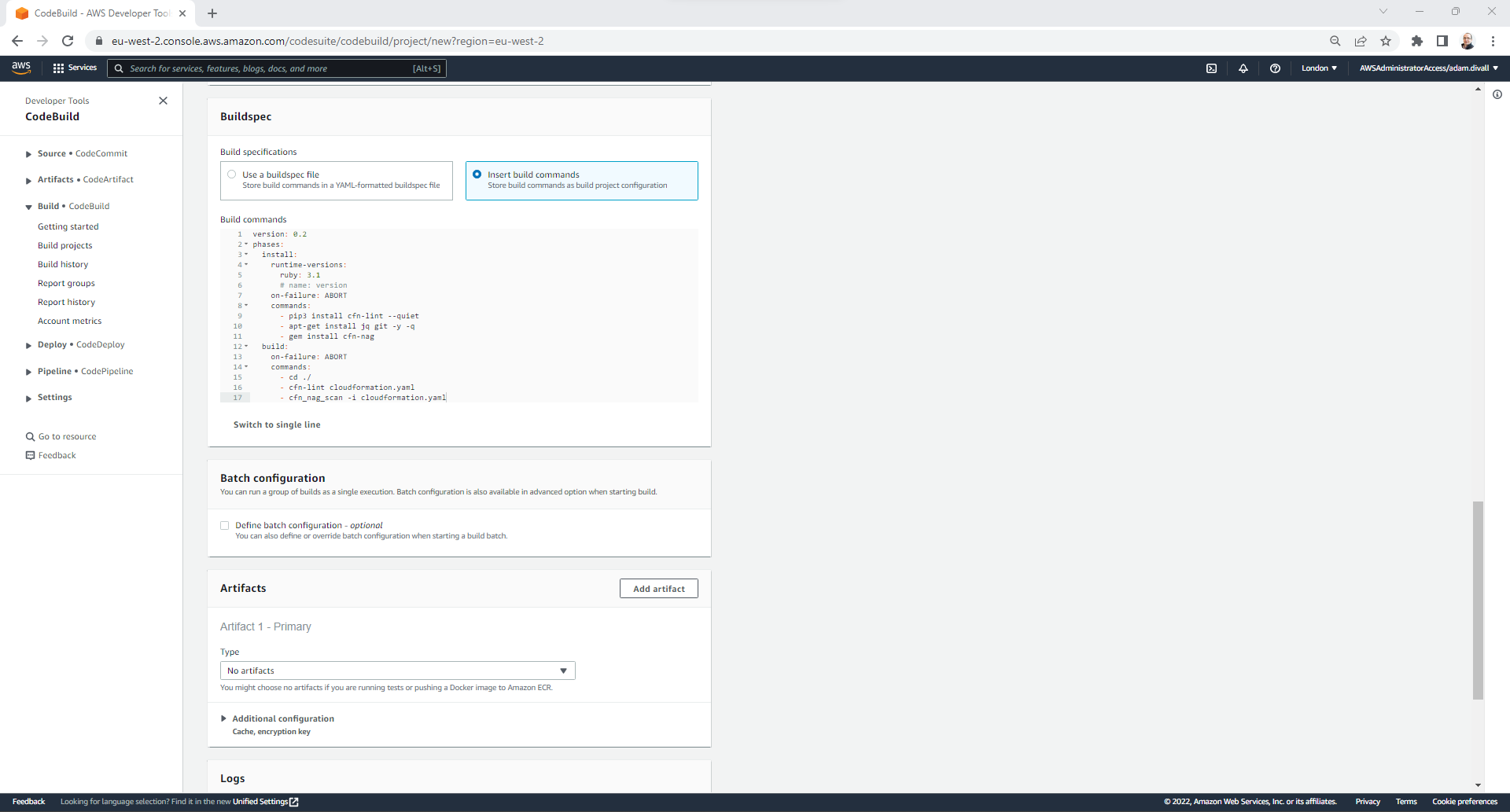Close the Developer Tools side panel

tap(163, 101)
